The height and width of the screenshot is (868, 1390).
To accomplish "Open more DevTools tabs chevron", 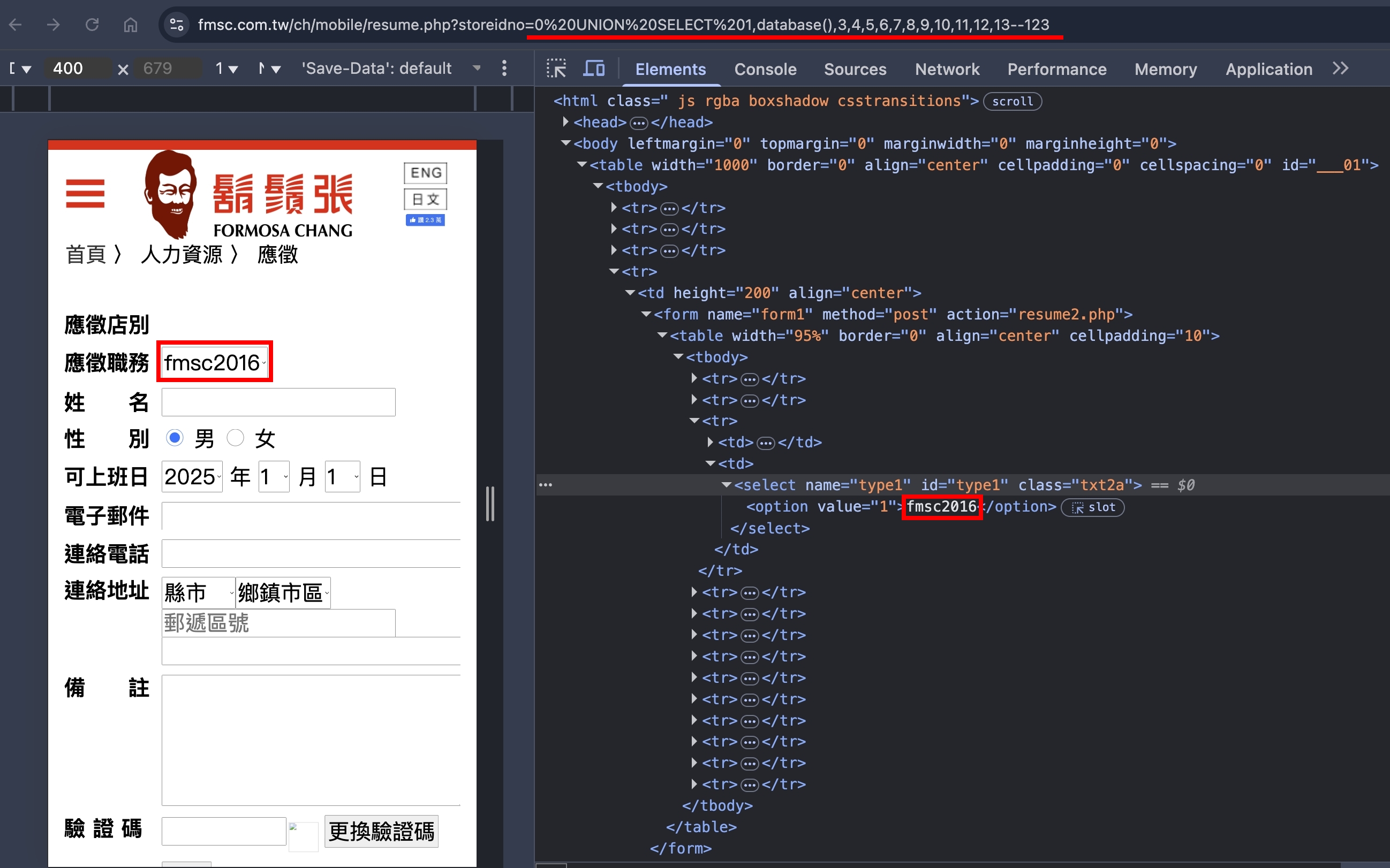I will (1341, 69).
